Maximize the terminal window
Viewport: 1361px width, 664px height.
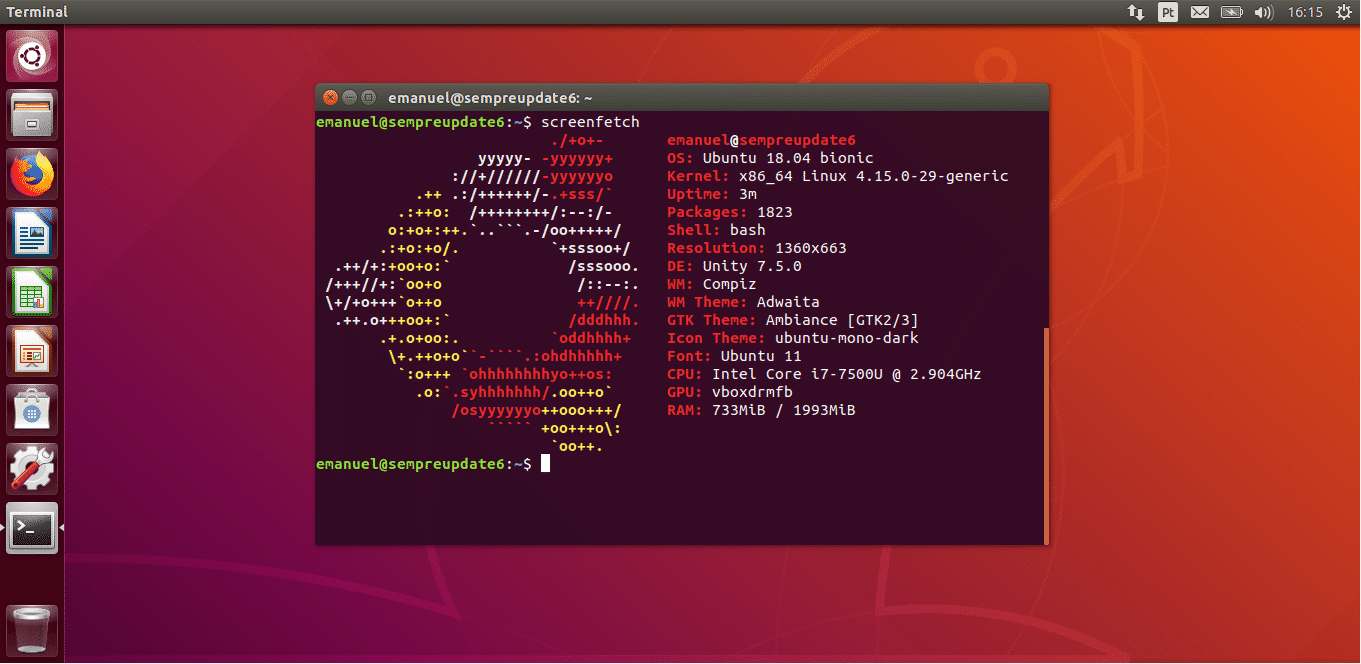click(x=368, y=98)
